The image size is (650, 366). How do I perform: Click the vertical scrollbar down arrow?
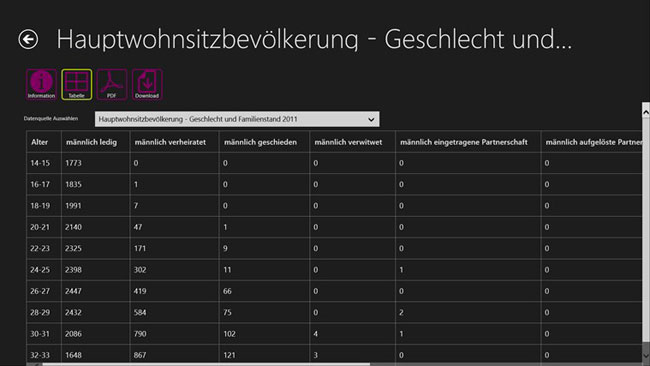tap(646, 356)
